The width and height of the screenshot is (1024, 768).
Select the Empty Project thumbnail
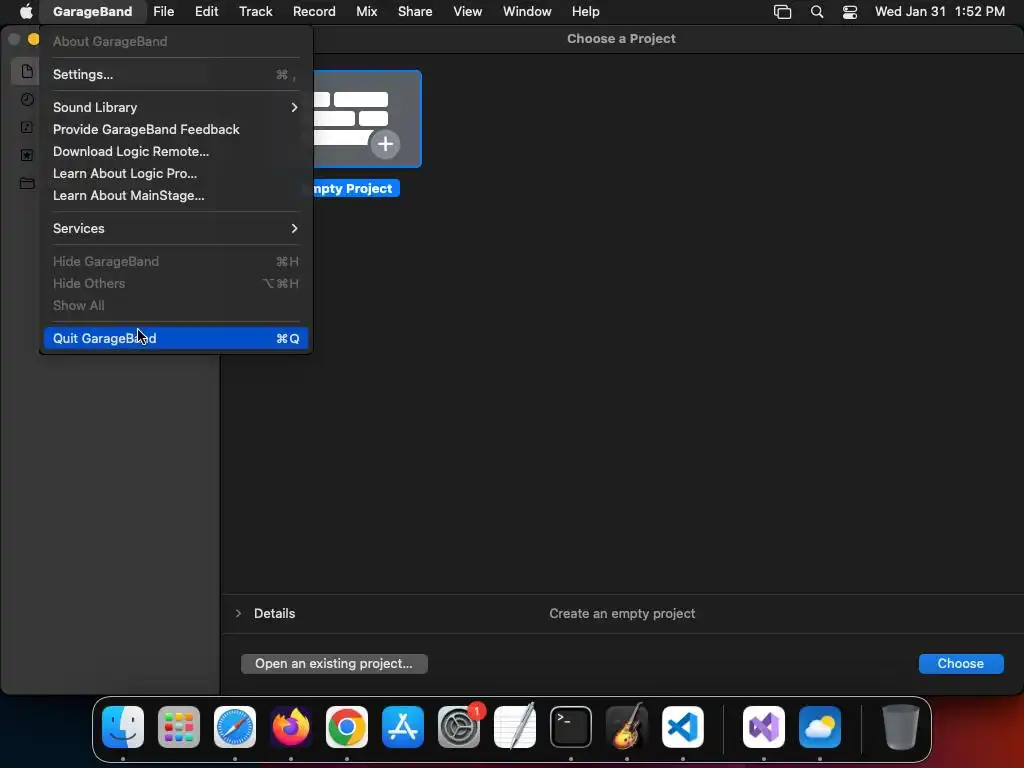pos(367,119)
